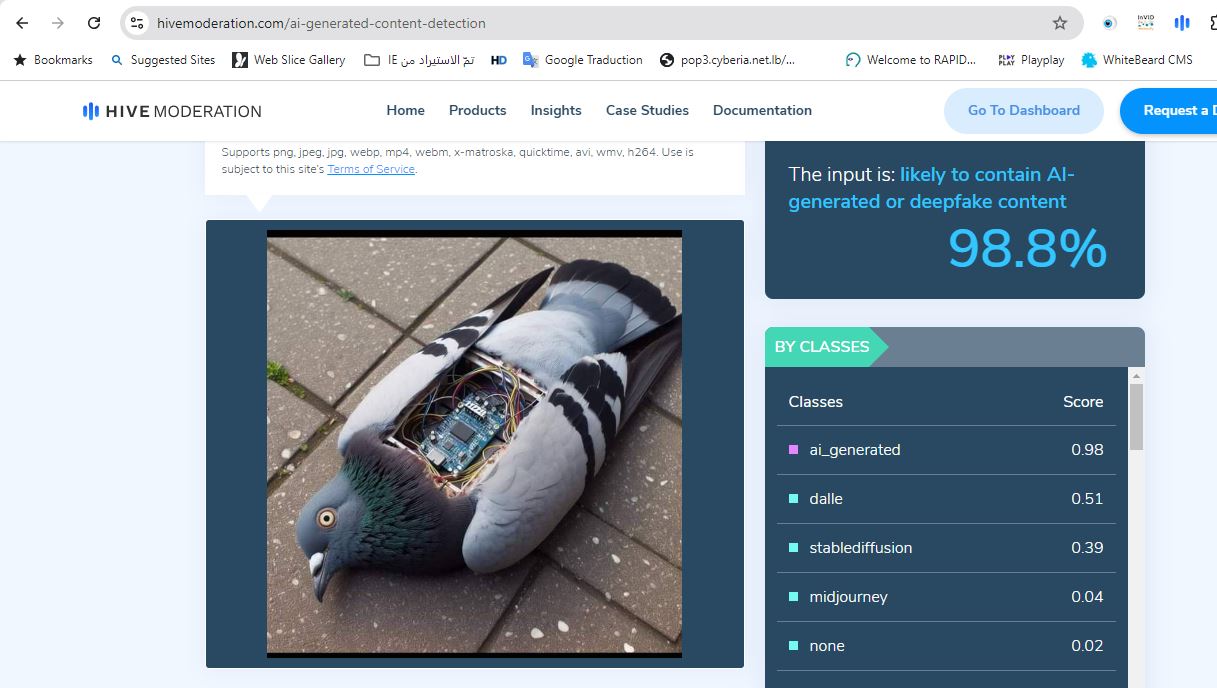Image resolution: width=1217 pixels, height=688 pixels.
Task: Open the Google Traduction bookmark
Action: [x=582, y=60]
